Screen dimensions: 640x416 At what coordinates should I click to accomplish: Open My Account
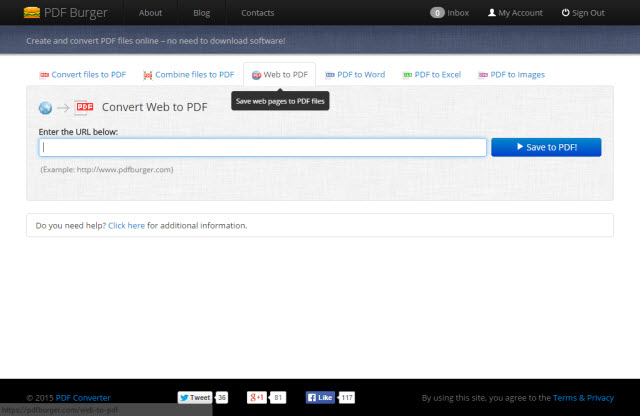(520, 13)
